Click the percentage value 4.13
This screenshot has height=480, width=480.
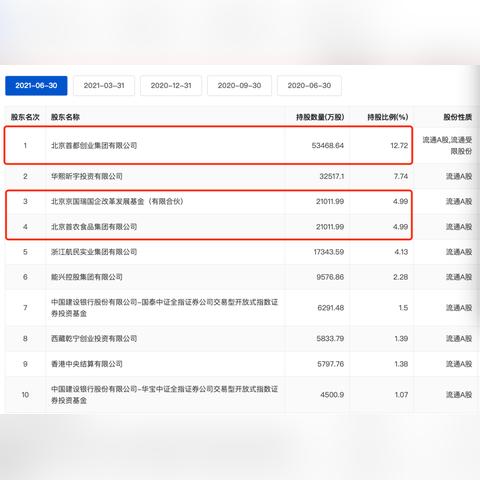[401, 252]
